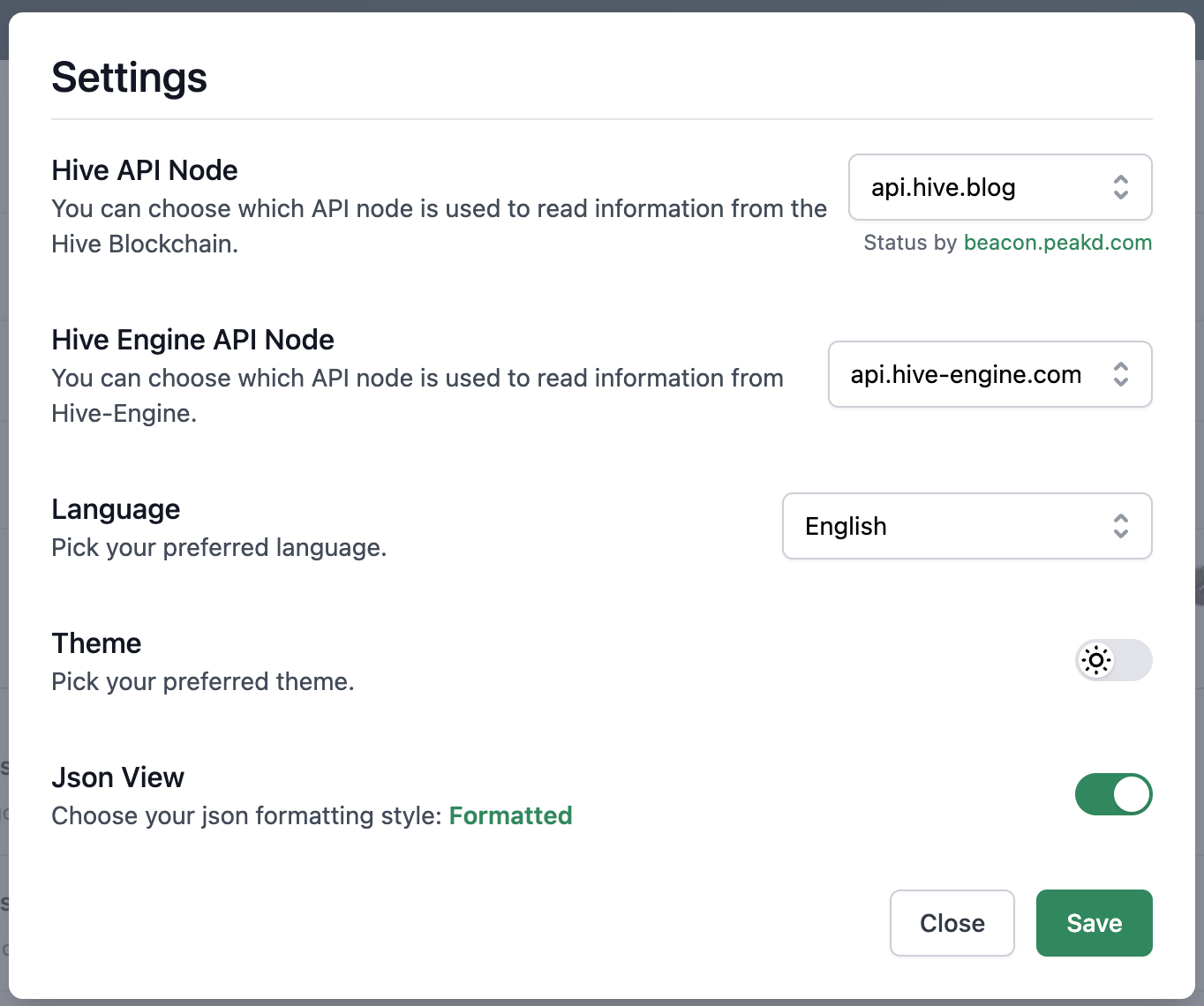
Task: Click the Theme label
Action: click(96, 643)
